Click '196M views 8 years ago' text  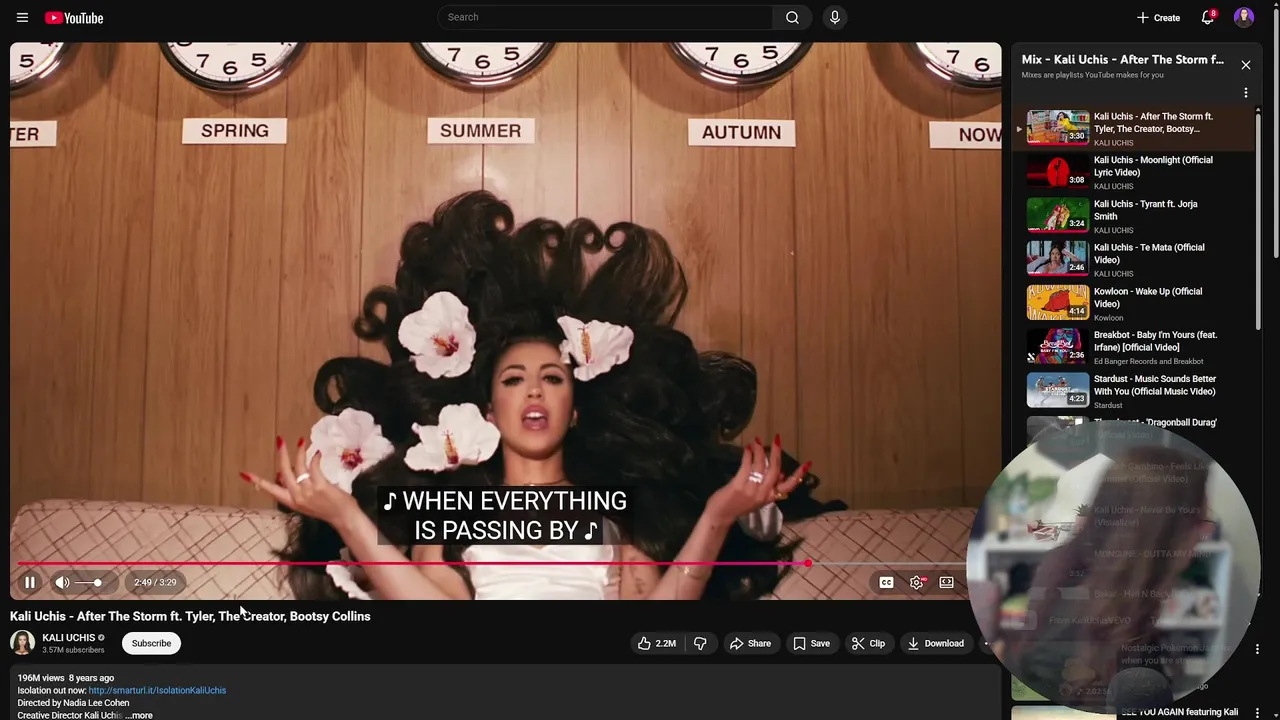[66, 678]
